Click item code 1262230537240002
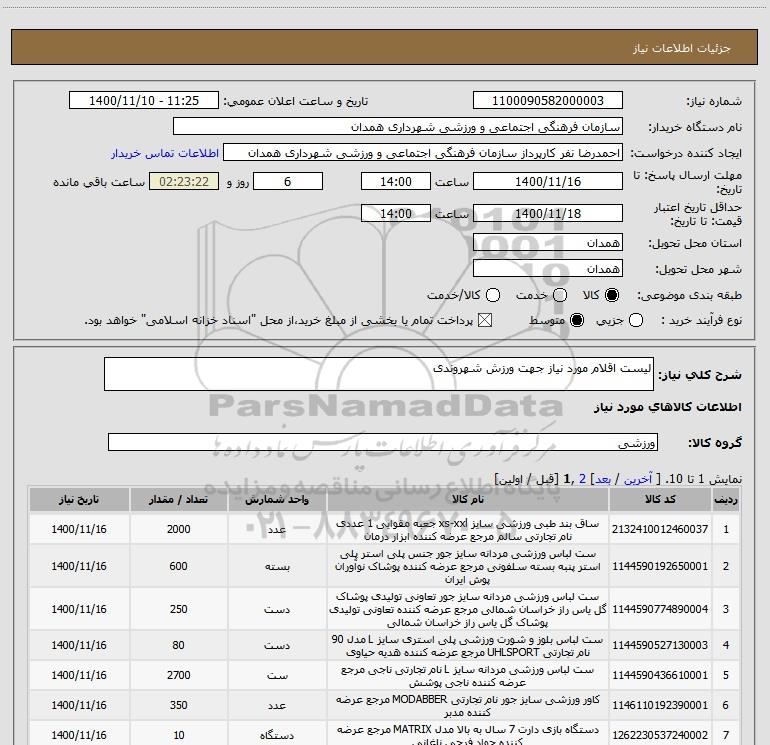The width and height of the screenshot is (770, 745). click(660, 735)
